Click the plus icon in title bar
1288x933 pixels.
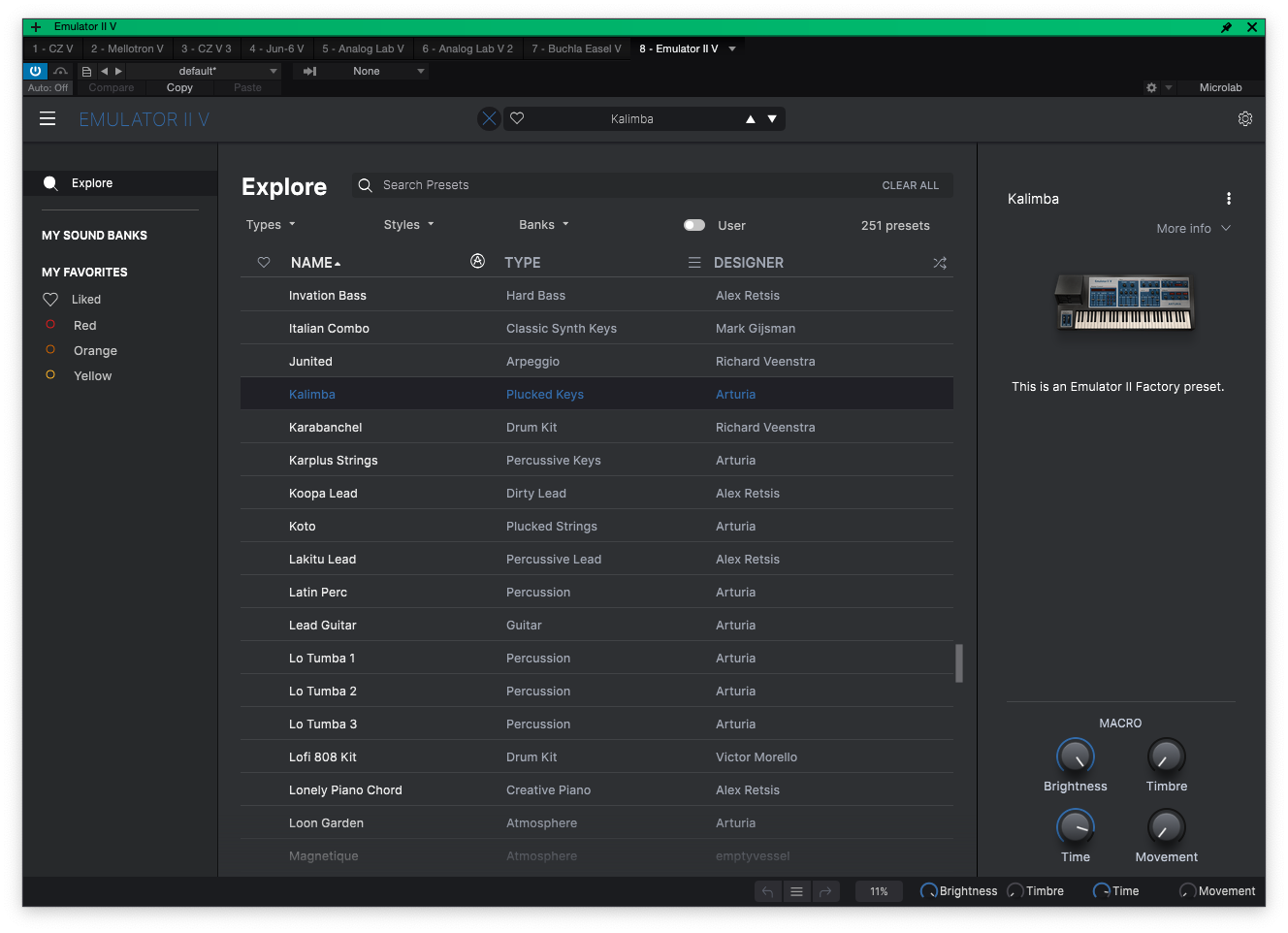(x=36, y=27)
